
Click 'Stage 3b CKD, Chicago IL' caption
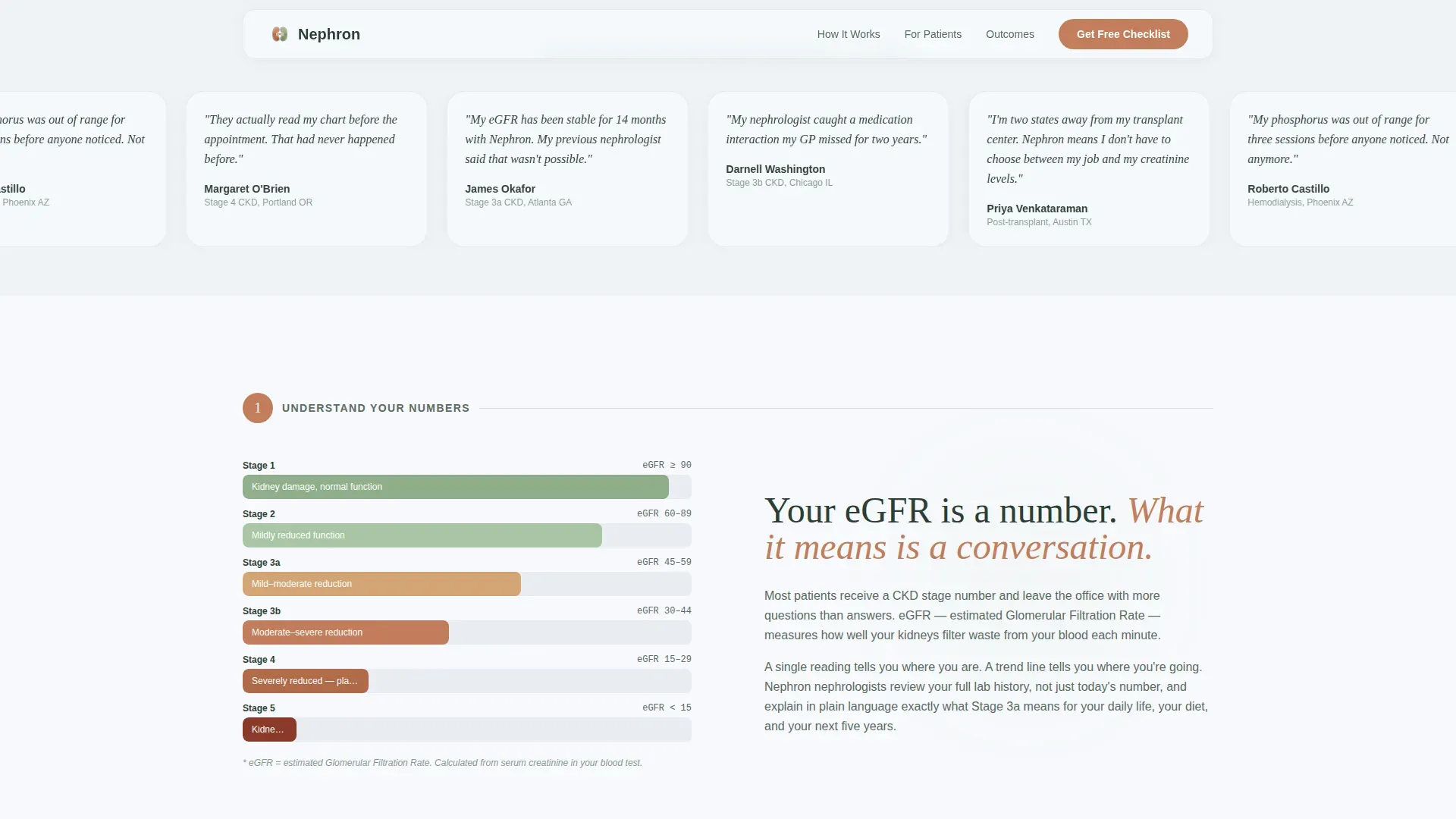[x=779, y=183]
